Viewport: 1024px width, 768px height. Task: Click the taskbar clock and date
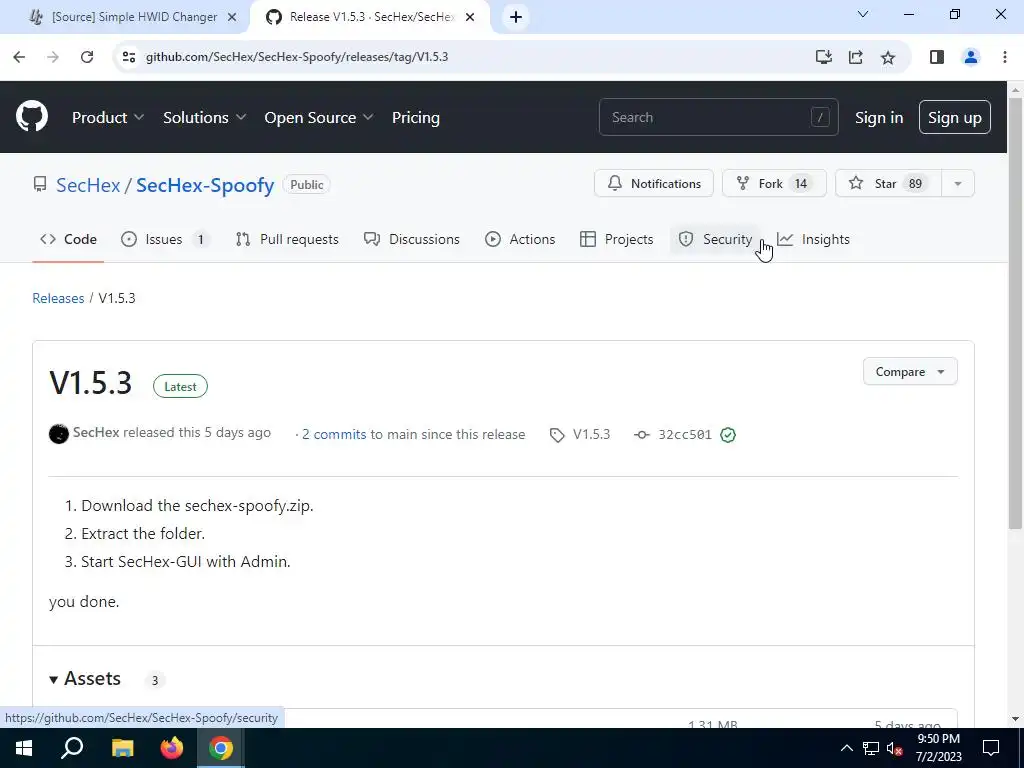(x=938, y=748)
